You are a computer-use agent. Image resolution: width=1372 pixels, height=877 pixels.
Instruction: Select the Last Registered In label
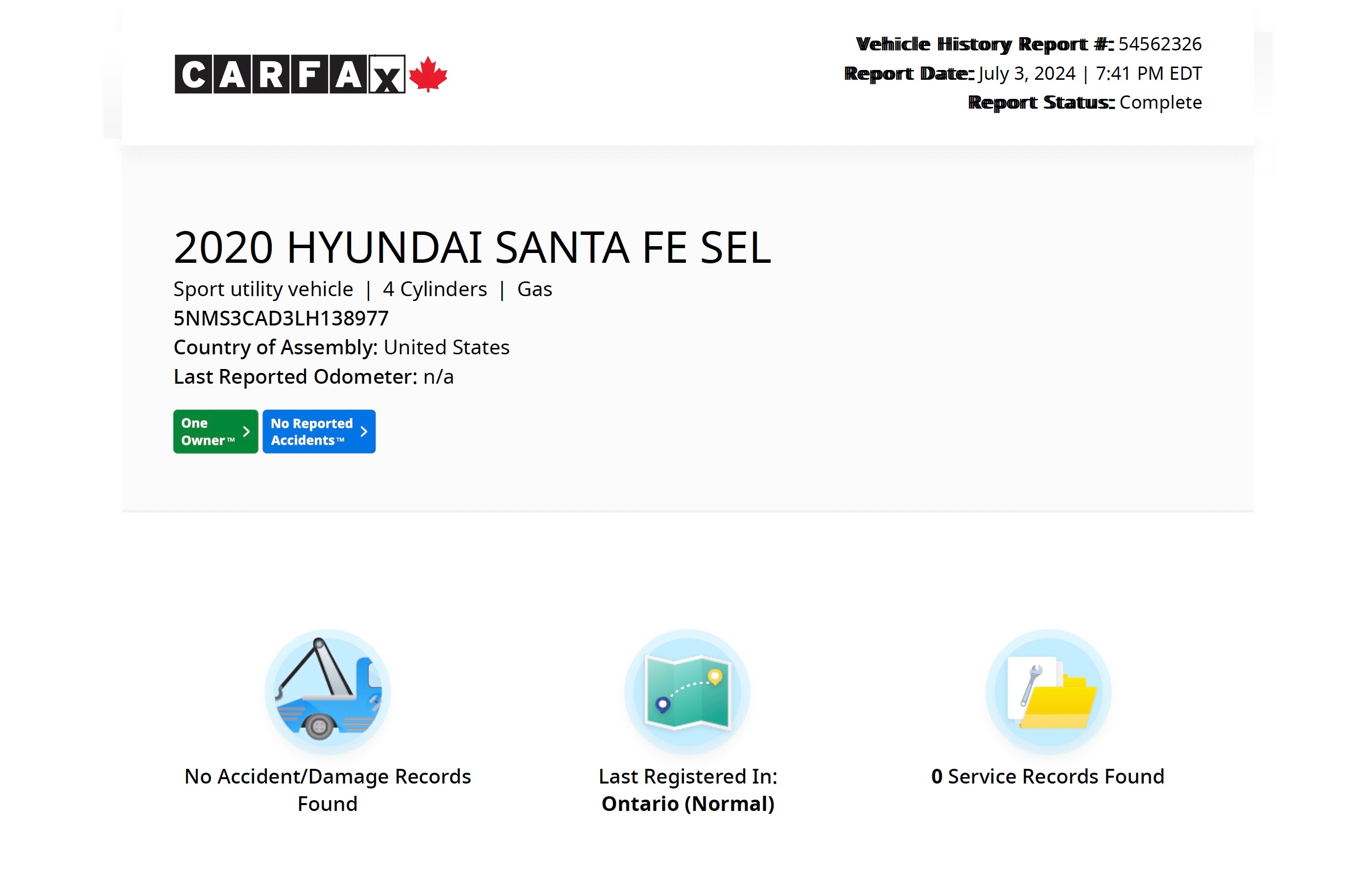click(x=687, y=777)
